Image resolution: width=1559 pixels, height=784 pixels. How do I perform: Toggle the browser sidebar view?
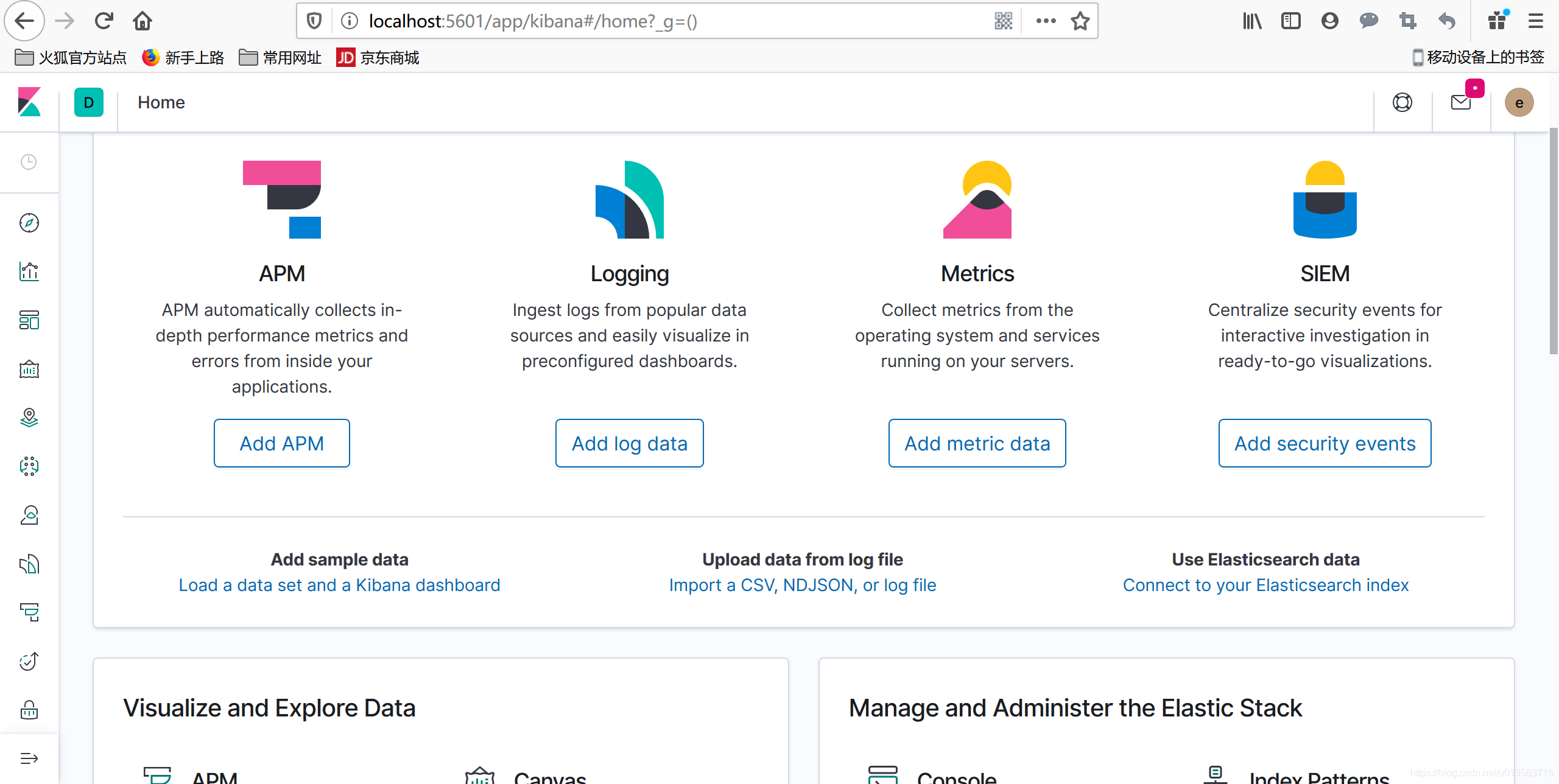click(1291, 21)
